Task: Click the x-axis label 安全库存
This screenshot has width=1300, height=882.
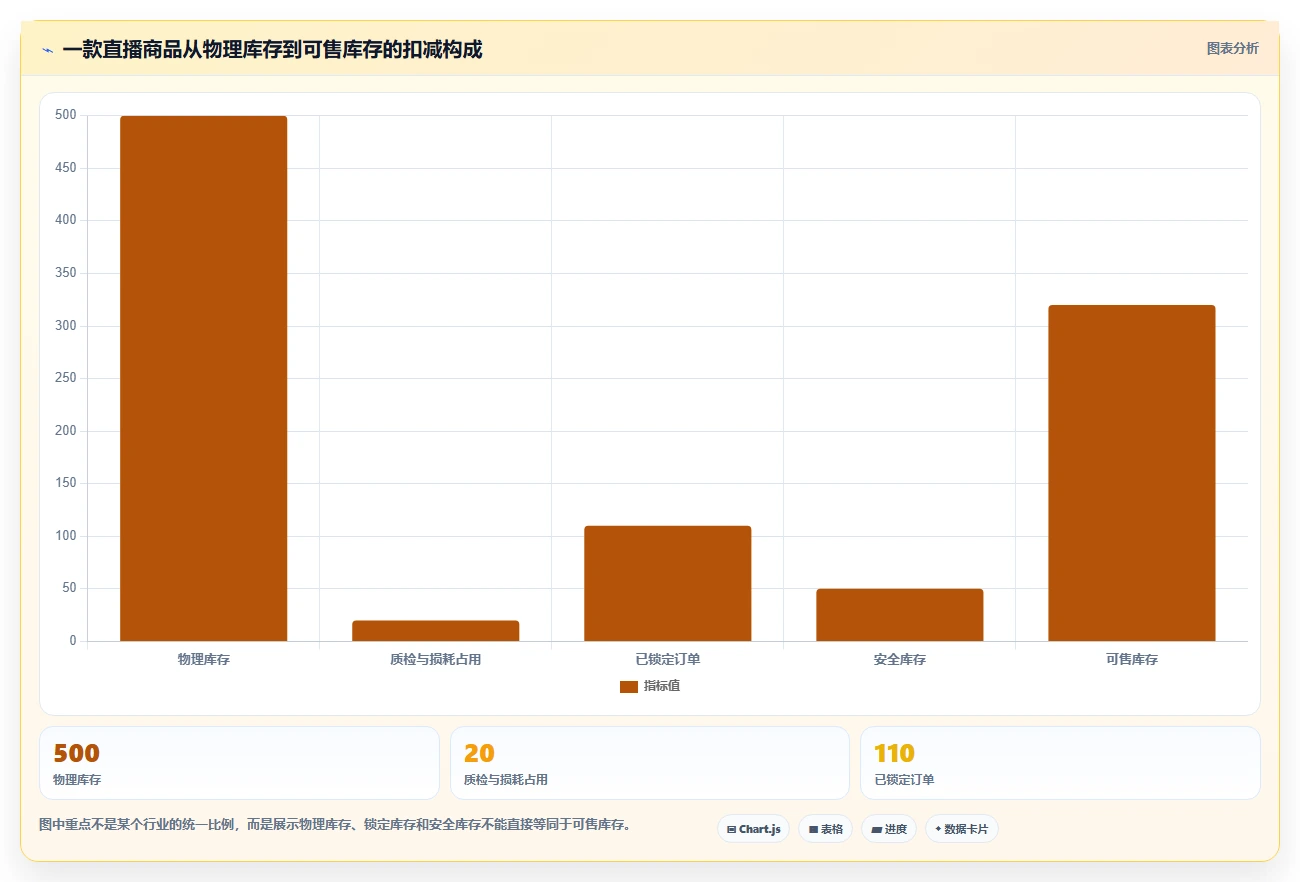Action: point(899,660)
